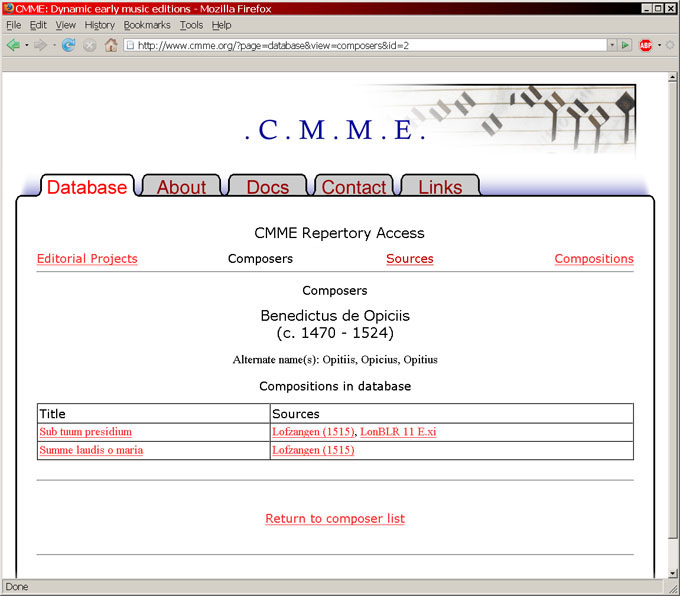The height and width of the screenshot is (596, 680).
Task: Click the vertical scrollbar thumb
Action: coord(672,311)
